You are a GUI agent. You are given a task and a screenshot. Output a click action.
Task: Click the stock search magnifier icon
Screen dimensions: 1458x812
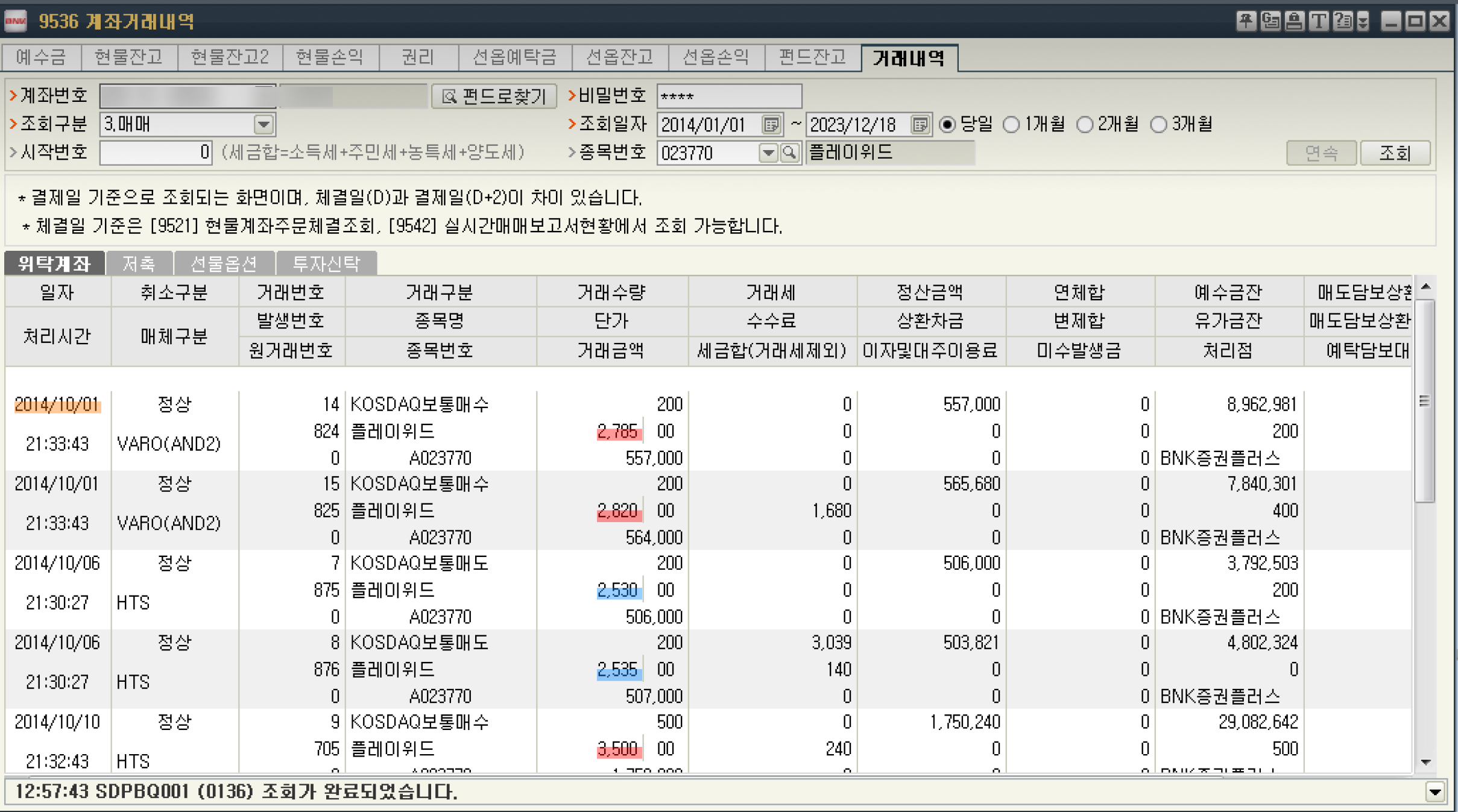click(x=789, y=153)
